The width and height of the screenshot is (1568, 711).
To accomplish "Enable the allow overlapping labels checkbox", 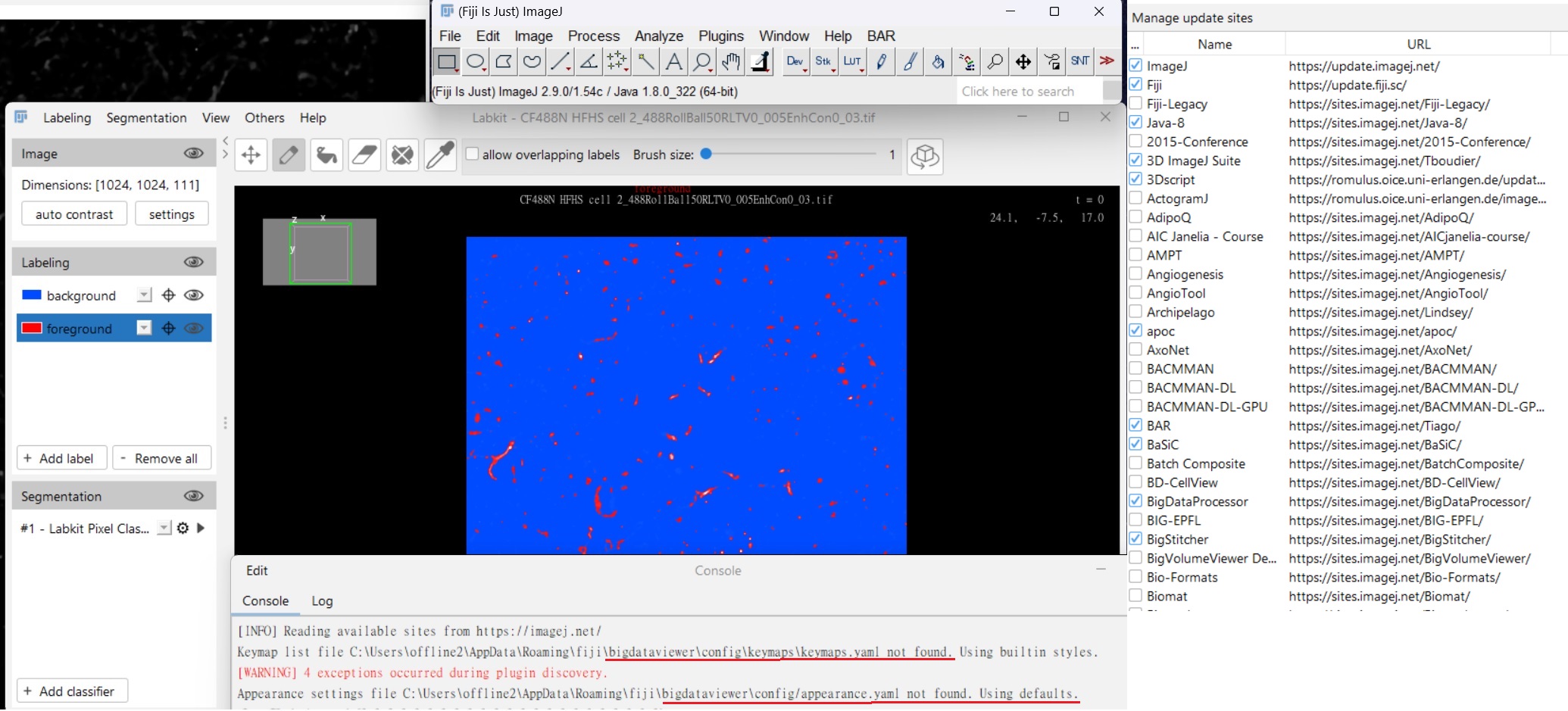I will 472,153.
